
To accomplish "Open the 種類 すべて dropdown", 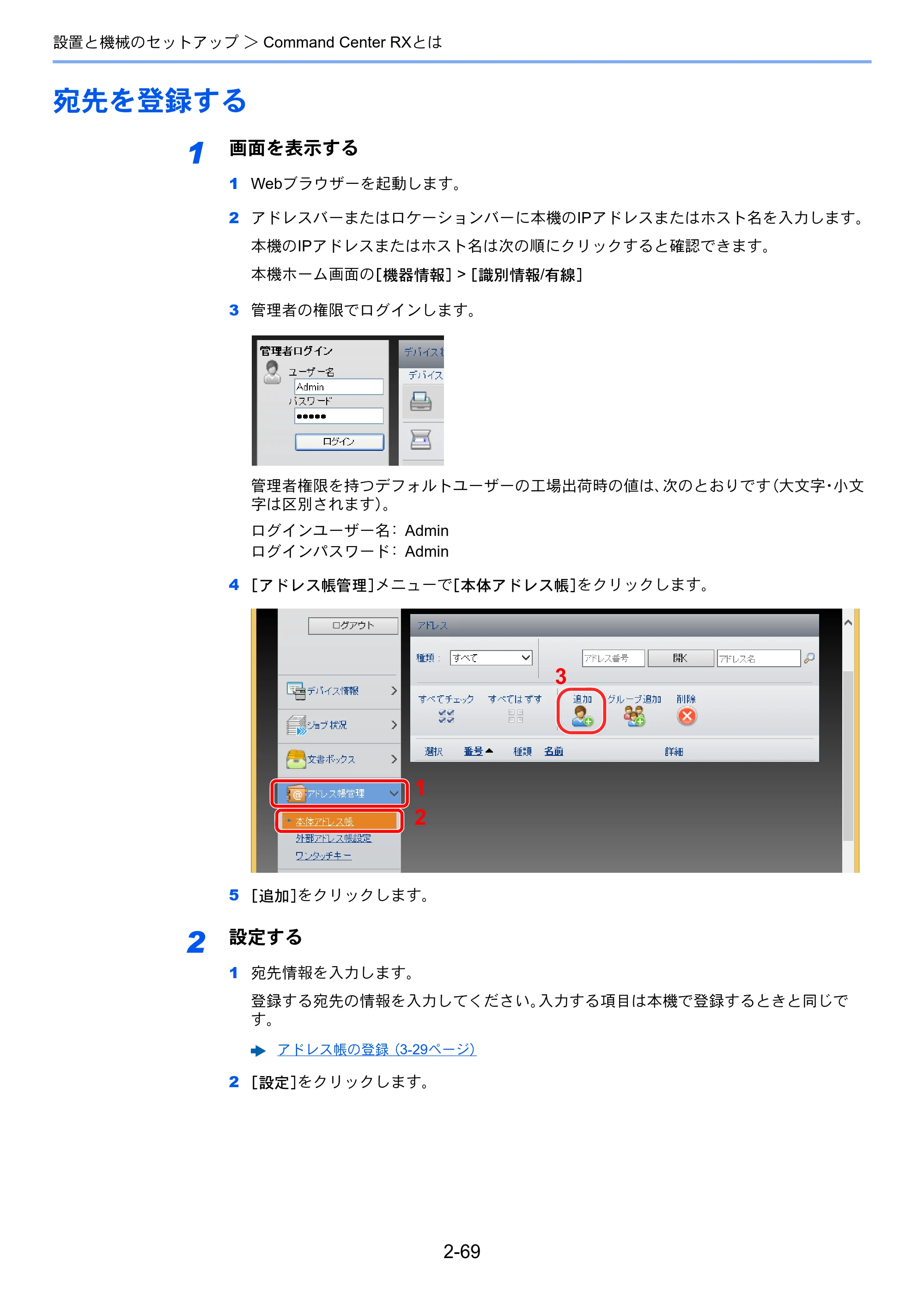I will [491, 658].
